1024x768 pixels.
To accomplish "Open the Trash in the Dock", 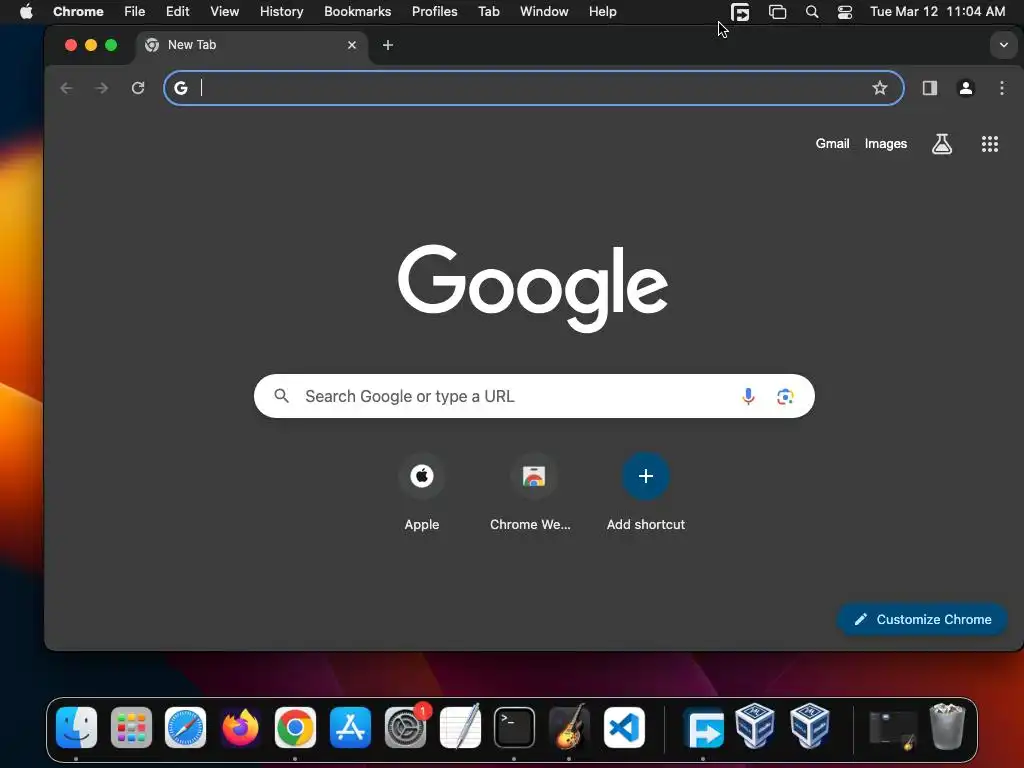I will coord(947,726).
